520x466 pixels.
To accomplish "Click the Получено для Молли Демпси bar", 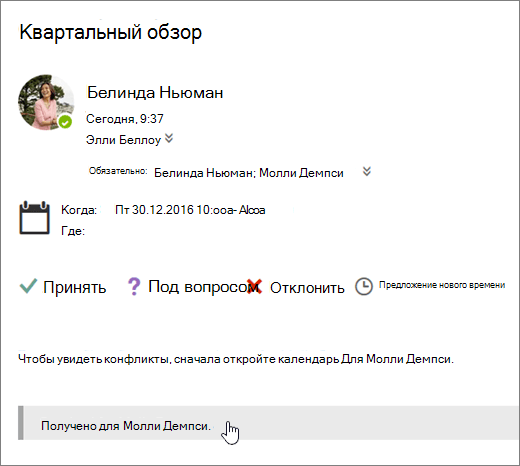I will (268, 423).
